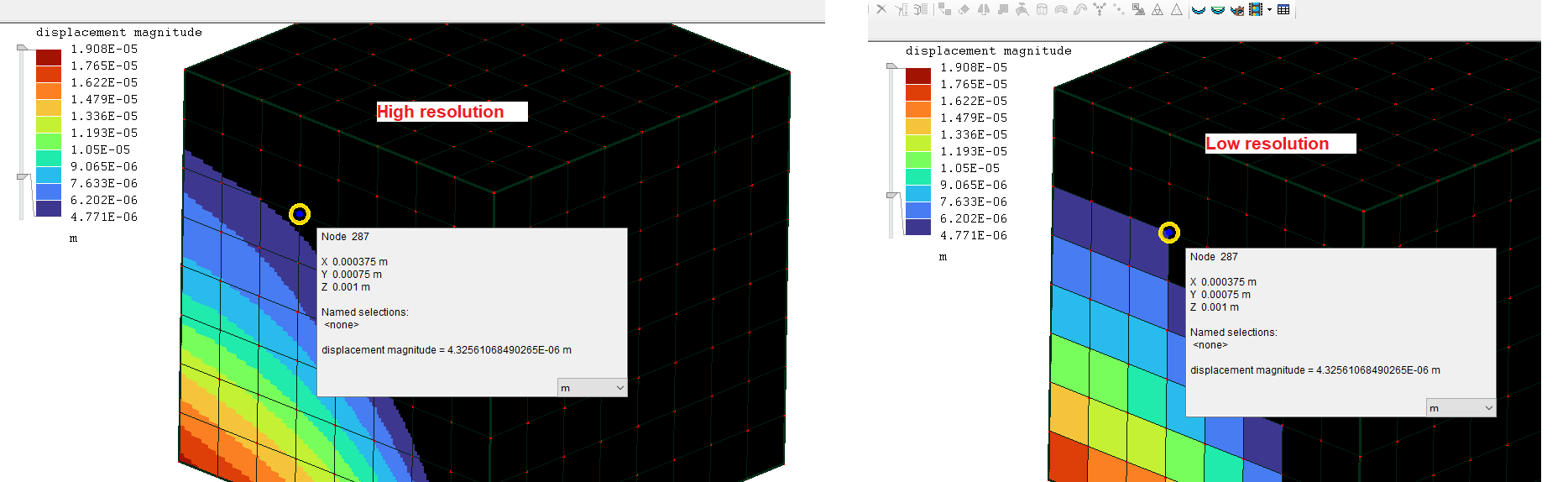
Task: Click the result icon with eye overlay
Action: pos(1237,10)
